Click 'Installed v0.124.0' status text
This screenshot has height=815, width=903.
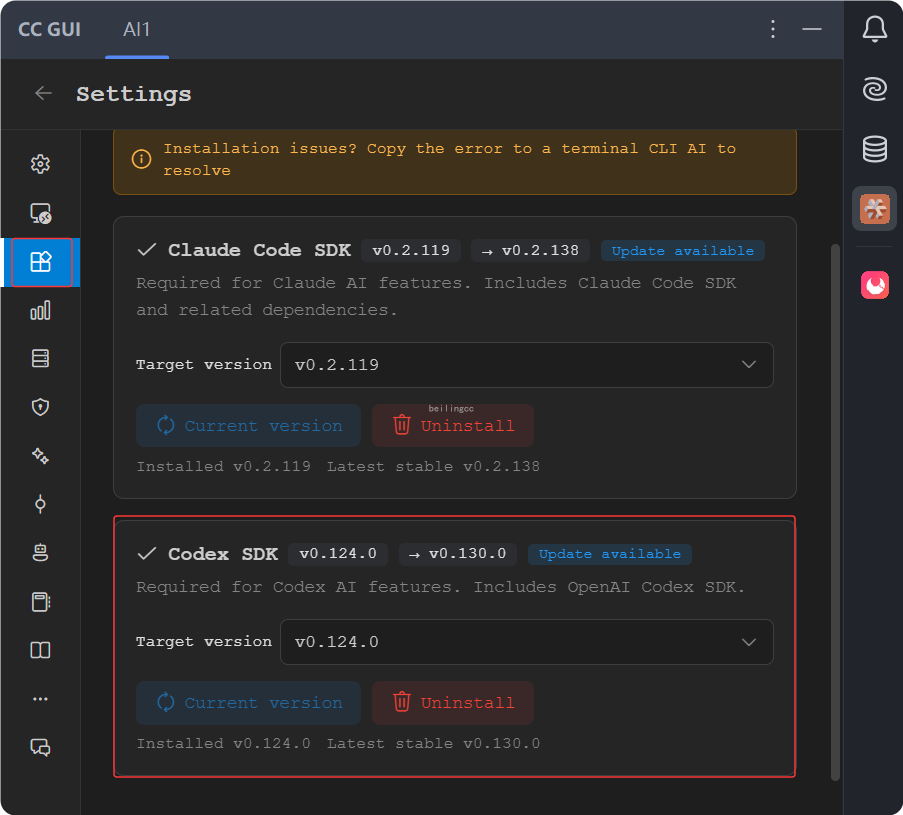(x=223, y=744)
